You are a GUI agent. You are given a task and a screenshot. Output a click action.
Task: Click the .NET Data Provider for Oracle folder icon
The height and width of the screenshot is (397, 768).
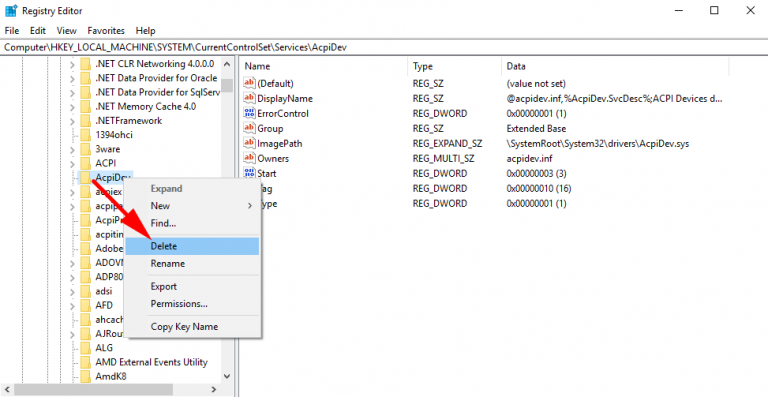click(86, 78)
